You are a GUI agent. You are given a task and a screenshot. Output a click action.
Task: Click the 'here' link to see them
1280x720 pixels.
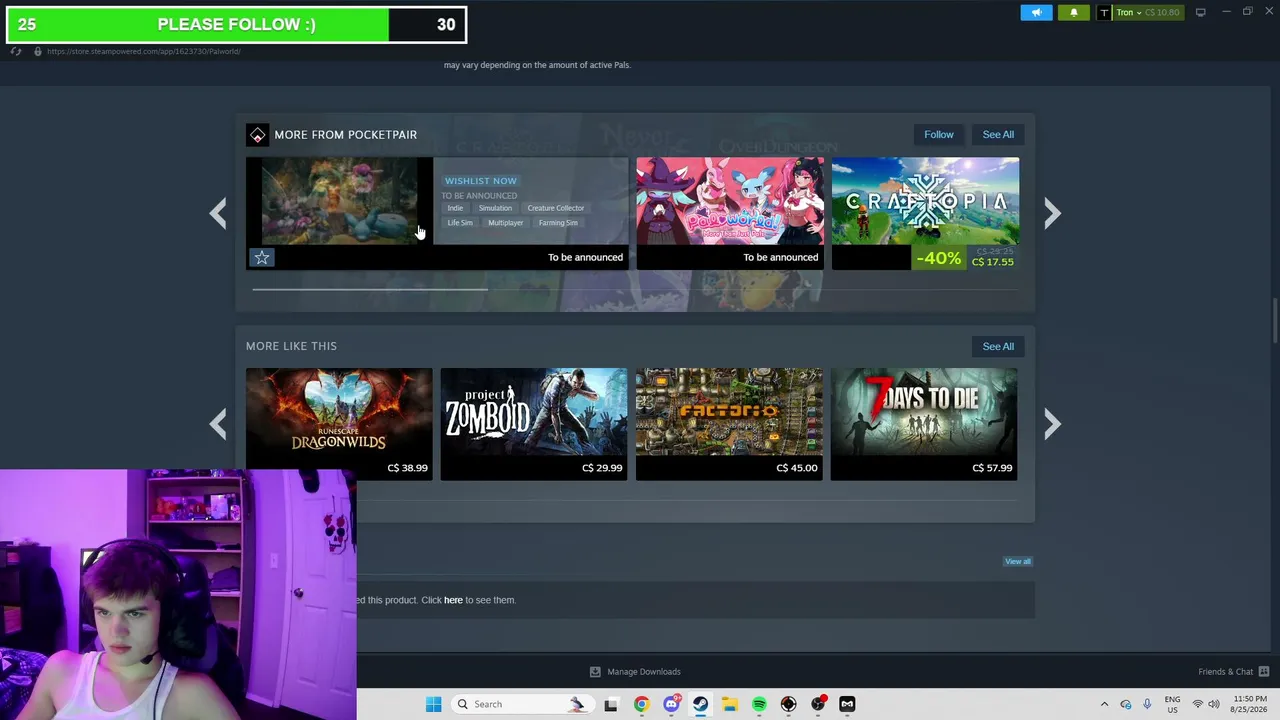(453, 600)
